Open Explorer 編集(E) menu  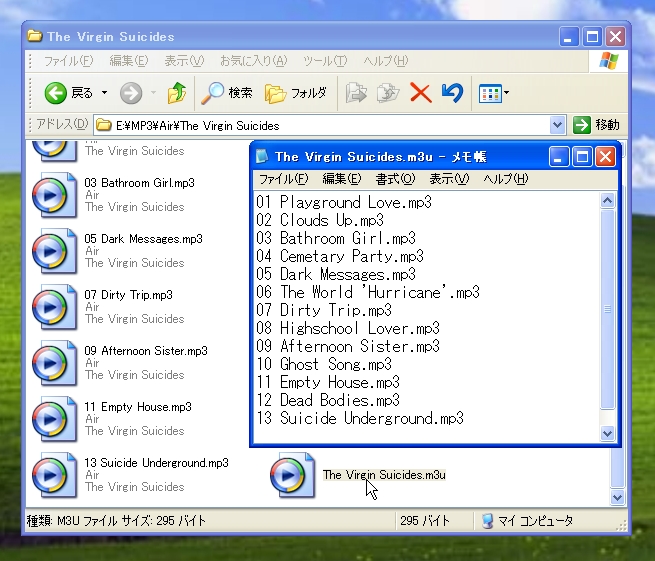(129, 61)
